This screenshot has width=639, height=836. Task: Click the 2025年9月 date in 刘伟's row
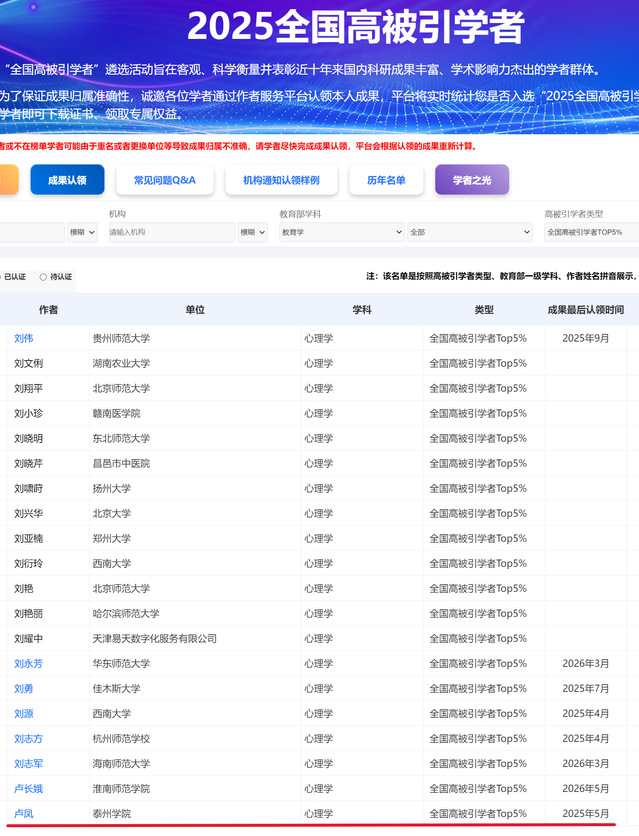click(x=586, y=338)
